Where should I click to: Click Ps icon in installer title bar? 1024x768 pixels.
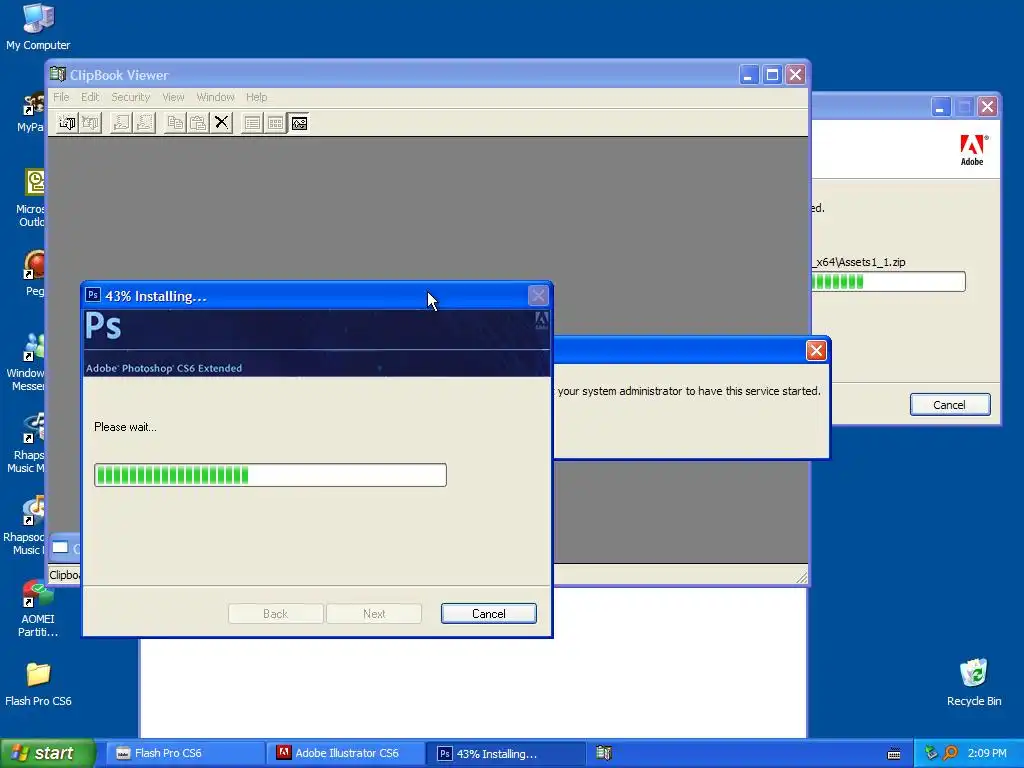[93, 295]
